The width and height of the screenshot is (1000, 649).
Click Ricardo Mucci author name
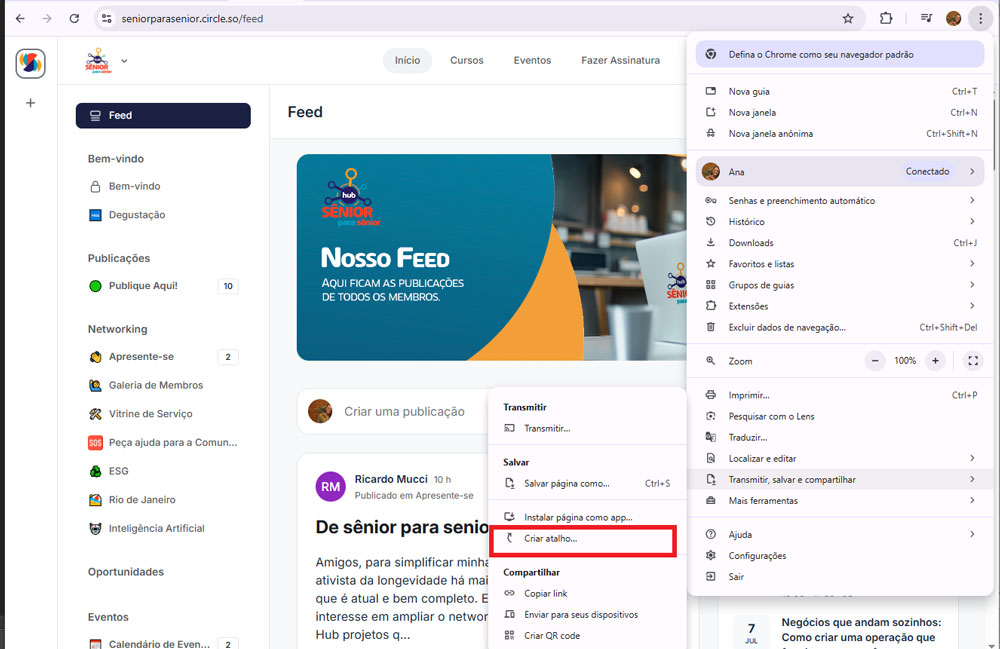(391, 479)
